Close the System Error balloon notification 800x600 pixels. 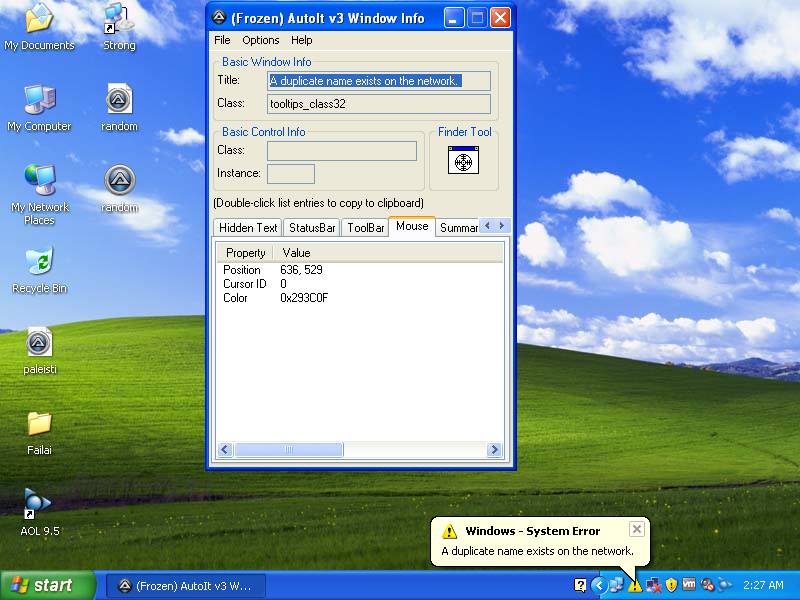tap(636, 529)
